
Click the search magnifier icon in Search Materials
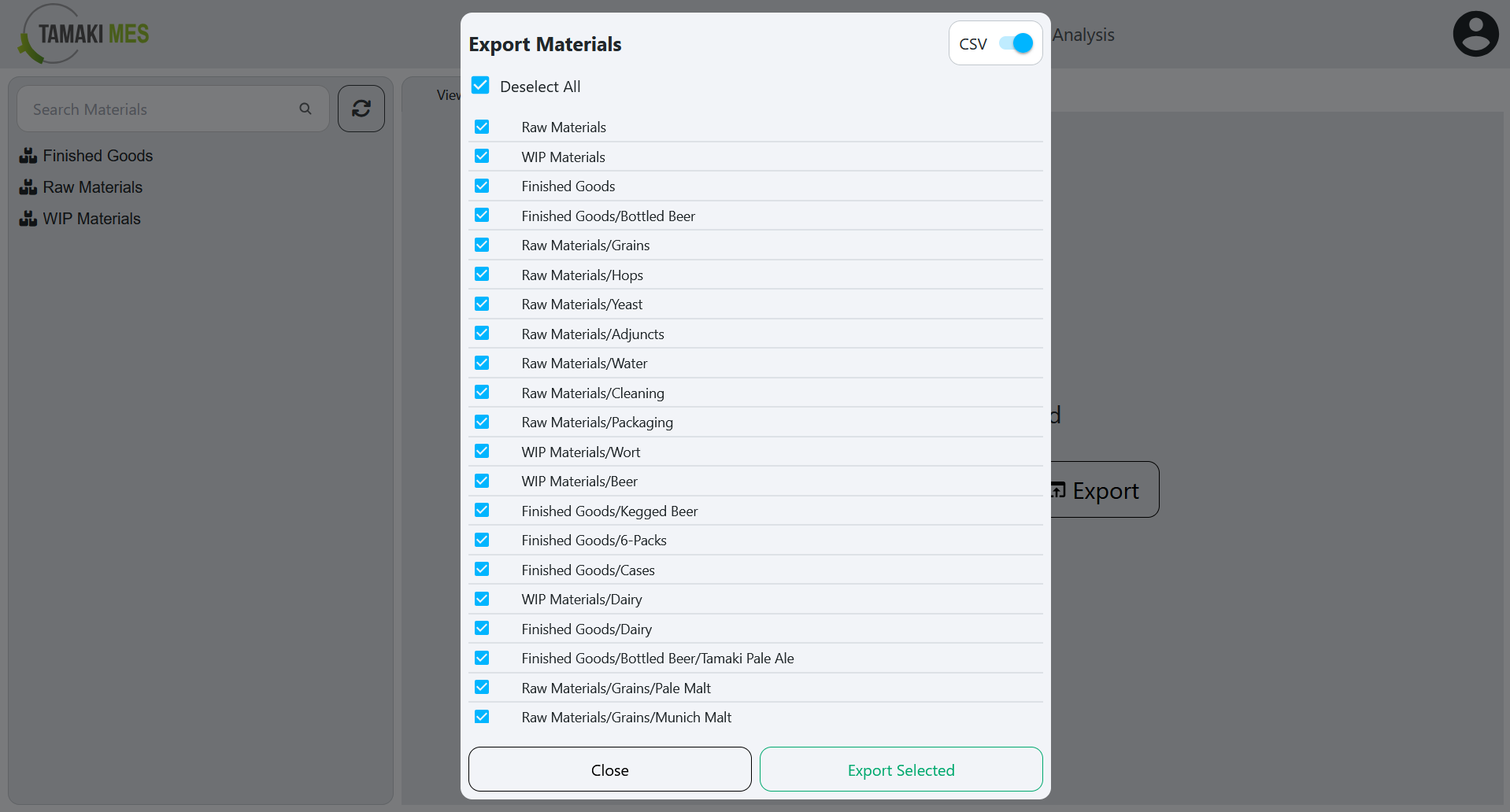click(305, 109)
